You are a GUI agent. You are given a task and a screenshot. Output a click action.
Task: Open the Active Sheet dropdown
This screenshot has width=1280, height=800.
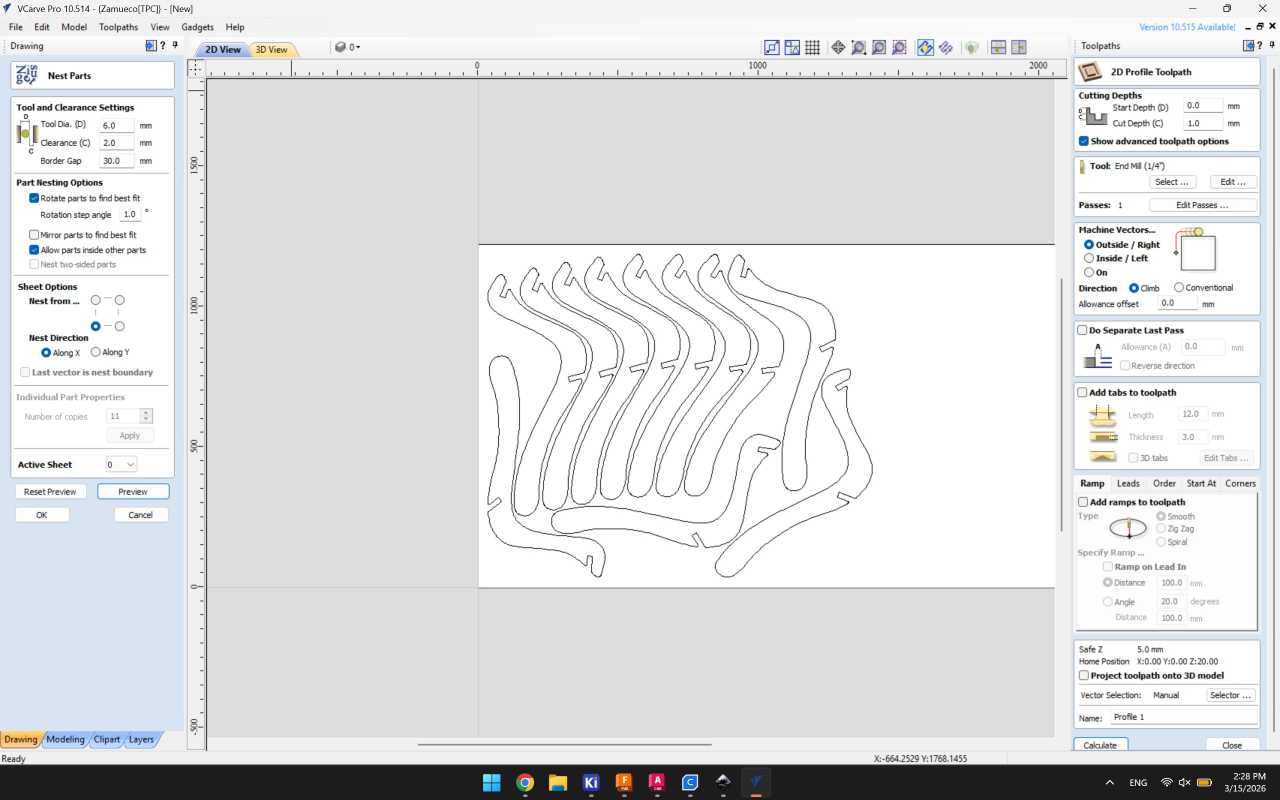click(121, 464)
